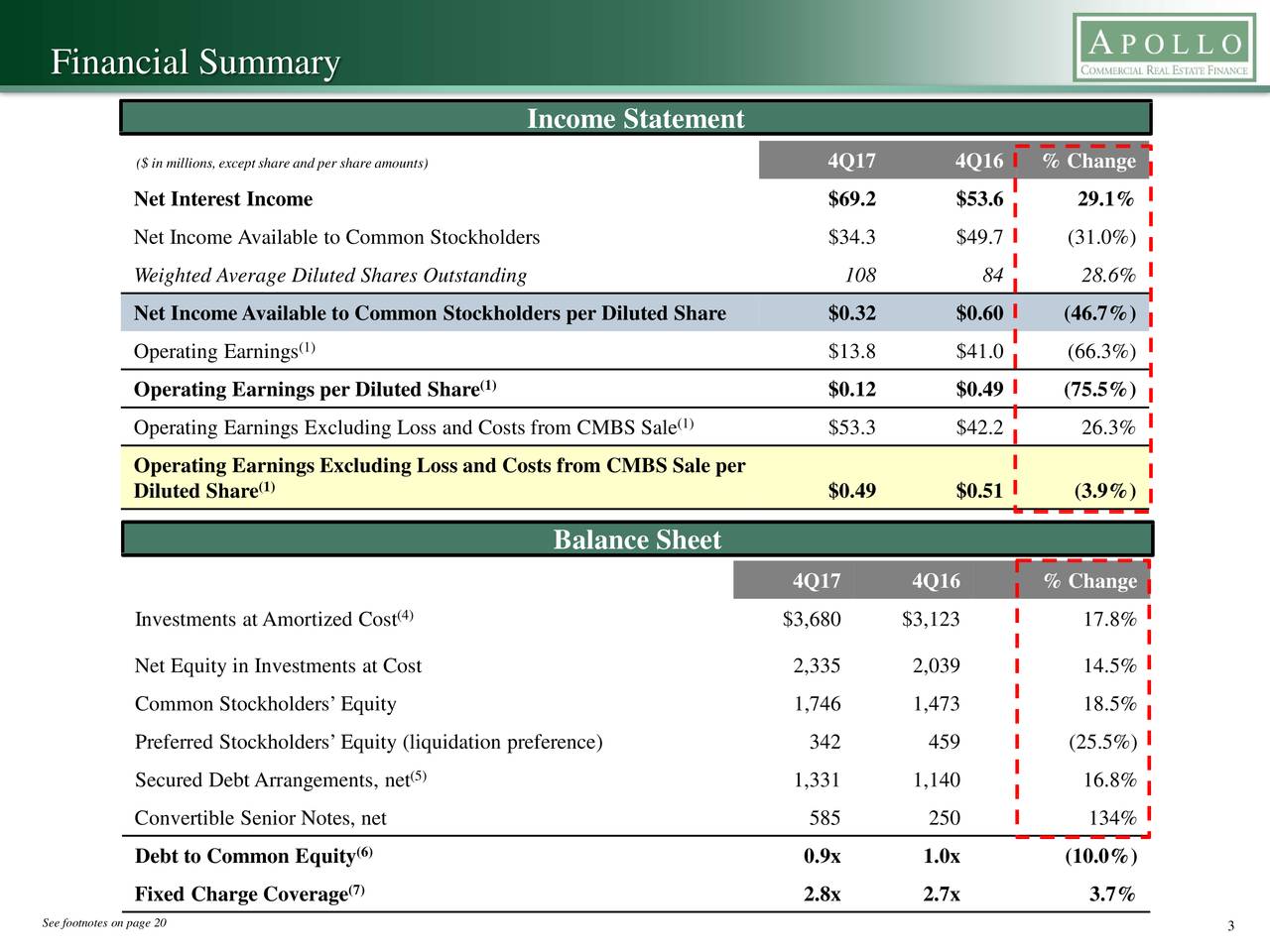Select the 1,746 common equity value
This screenshot has height=952, width=1270.
click(817, 704)
